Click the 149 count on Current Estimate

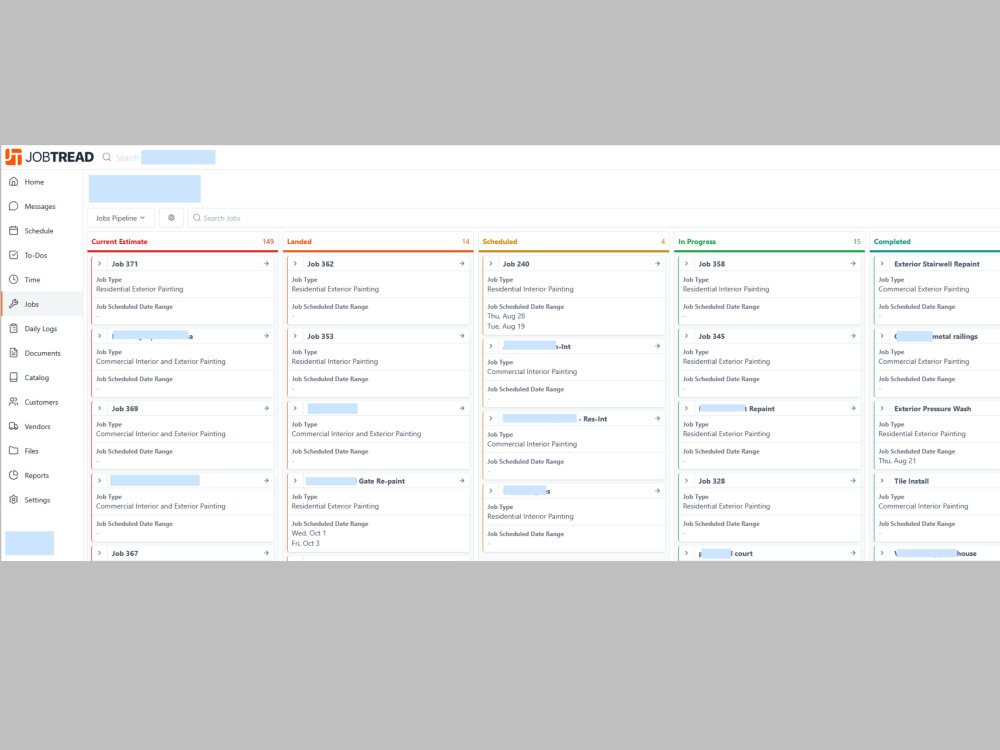click(x=268, y=242)
